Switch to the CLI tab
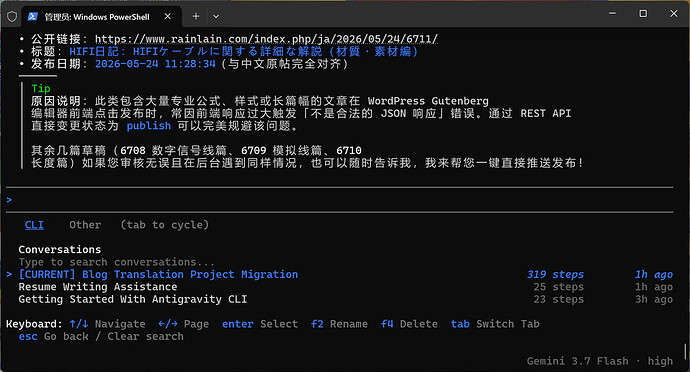This screenshot has width=690, height=372. point(34,225)
